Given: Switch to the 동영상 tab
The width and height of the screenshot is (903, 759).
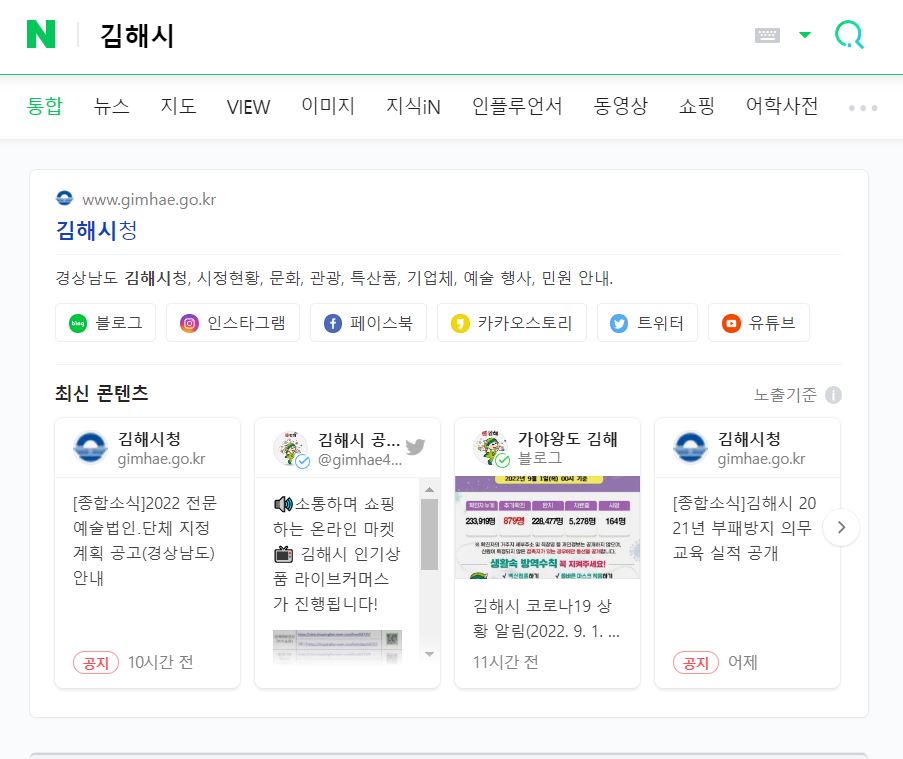Looking at the screenshot, I should pyautogui.click(x=620, y=106).
